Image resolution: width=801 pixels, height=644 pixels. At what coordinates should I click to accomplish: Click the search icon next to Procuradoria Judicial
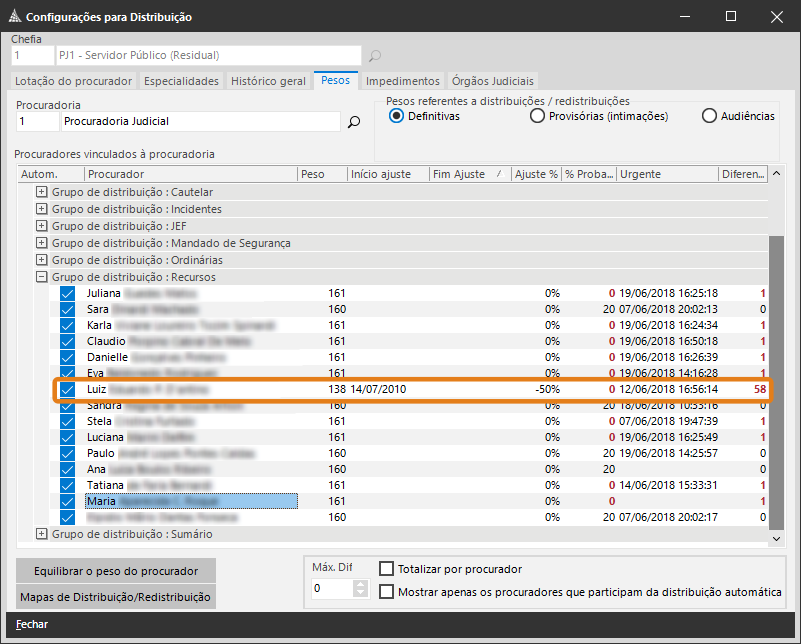click(353, 122)
